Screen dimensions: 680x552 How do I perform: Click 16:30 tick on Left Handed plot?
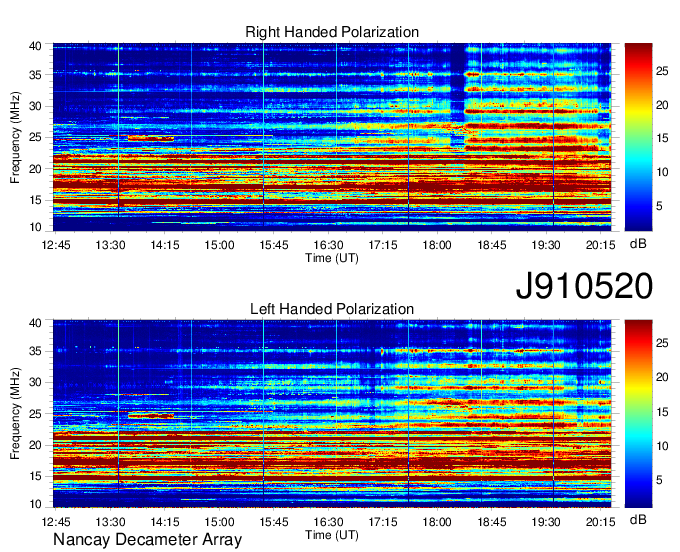(328, 522)
